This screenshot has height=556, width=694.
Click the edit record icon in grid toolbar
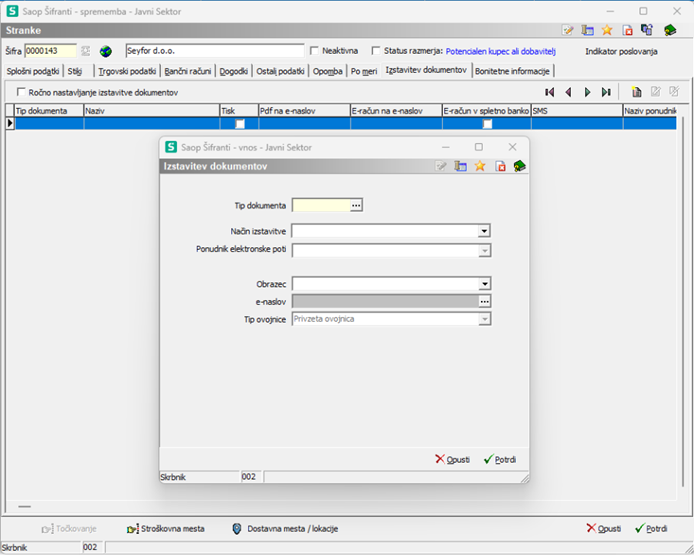(655, 92)
